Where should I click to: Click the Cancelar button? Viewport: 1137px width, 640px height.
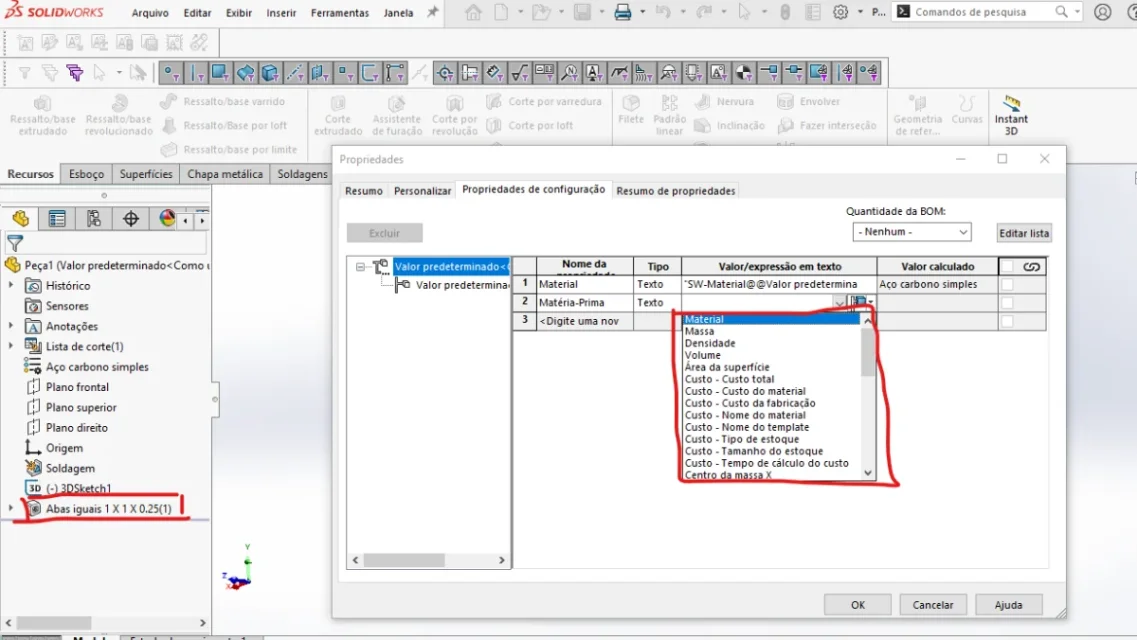pos(933,604)
